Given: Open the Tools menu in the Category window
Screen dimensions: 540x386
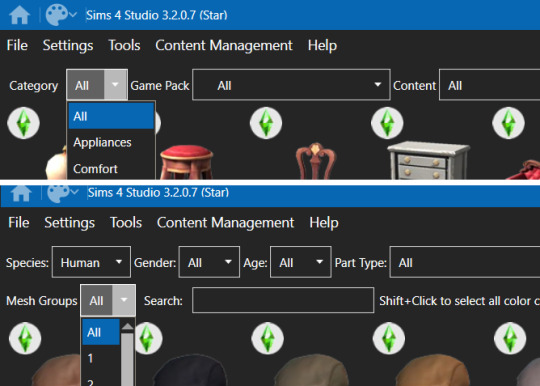Looking at the screenshot, I should [x=124, y=45].
